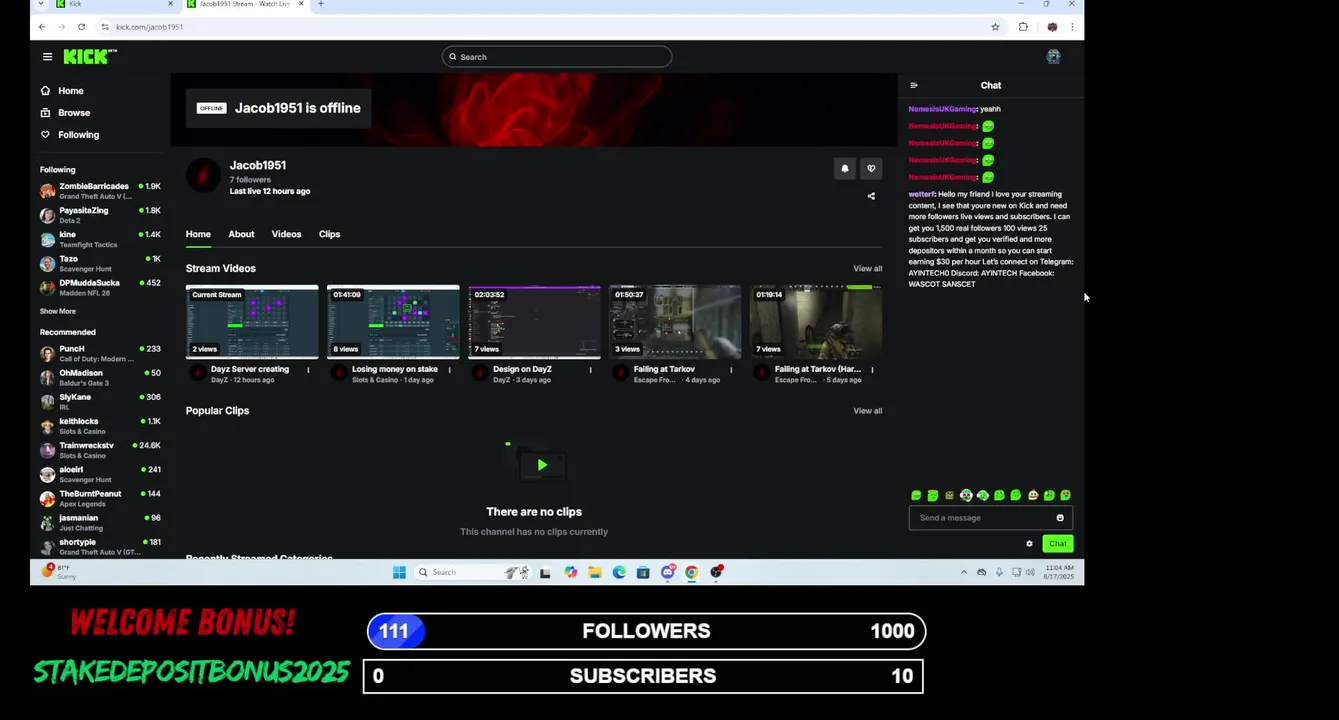Click the Kick search field

(x=557, y=57)
